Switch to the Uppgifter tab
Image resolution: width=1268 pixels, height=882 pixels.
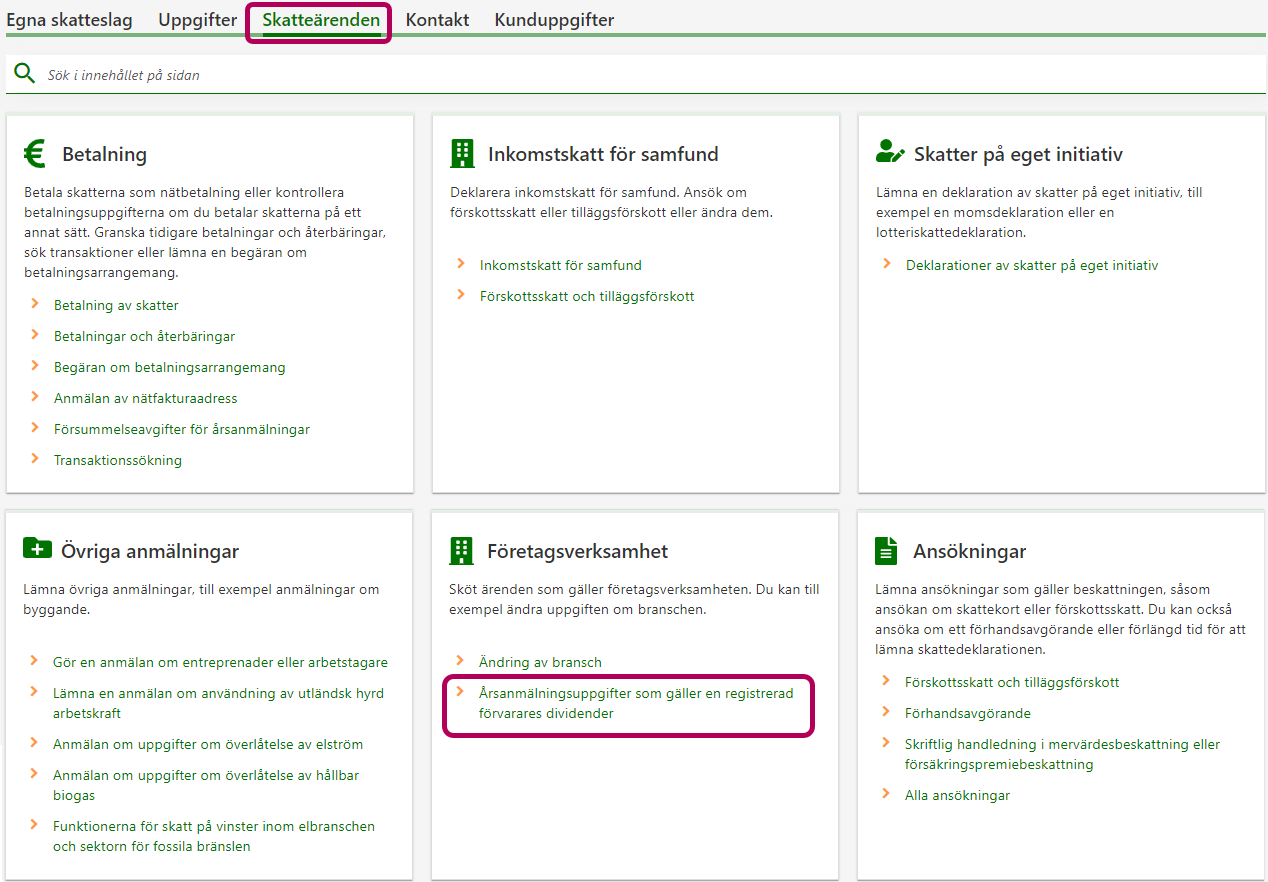click(198, 20)
